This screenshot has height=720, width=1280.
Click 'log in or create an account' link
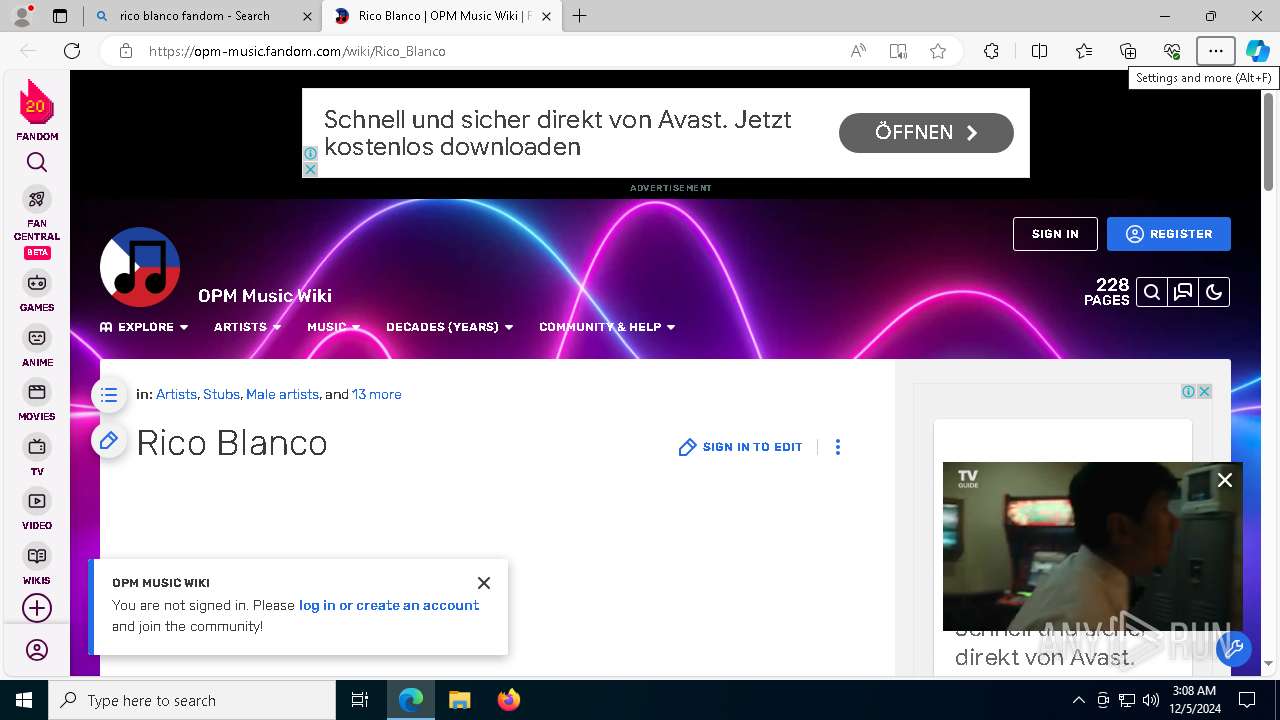point(389,605)
